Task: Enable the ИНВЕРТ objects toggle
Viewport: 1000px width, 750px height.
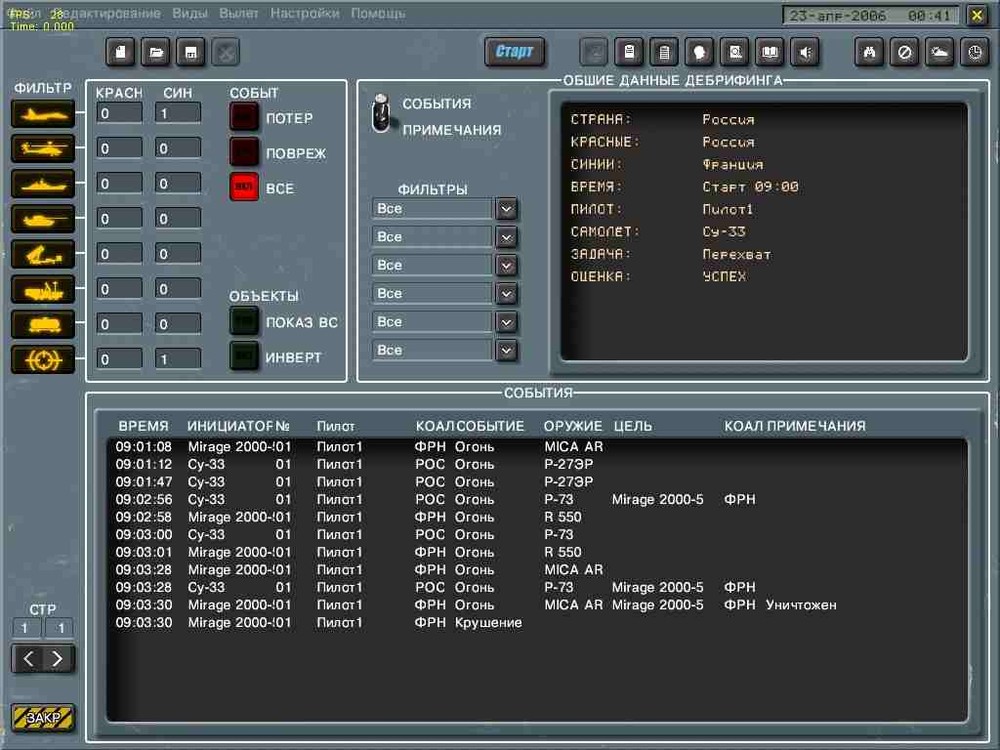Action: click(x=244, y=357)
